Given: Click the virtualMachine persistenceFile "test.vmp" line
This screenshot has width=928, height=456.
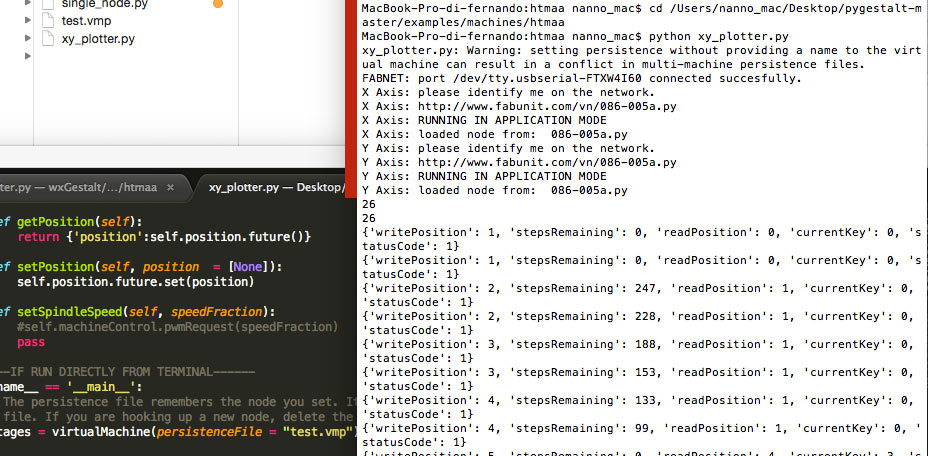Looking at the screenshot, I should pyautogui.click(x=178, y=432).
